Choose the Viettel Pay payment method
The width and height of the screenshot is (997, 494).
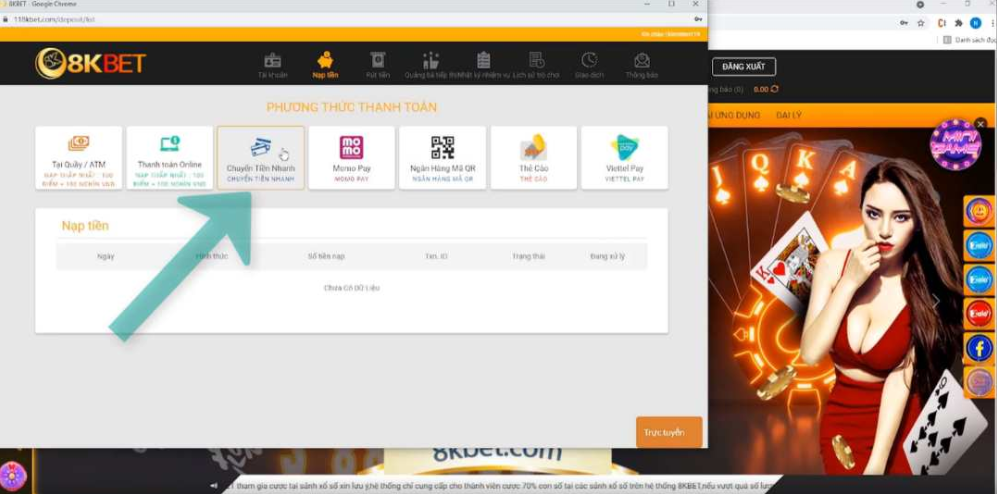pyautogui.click(x=624, y=157)
